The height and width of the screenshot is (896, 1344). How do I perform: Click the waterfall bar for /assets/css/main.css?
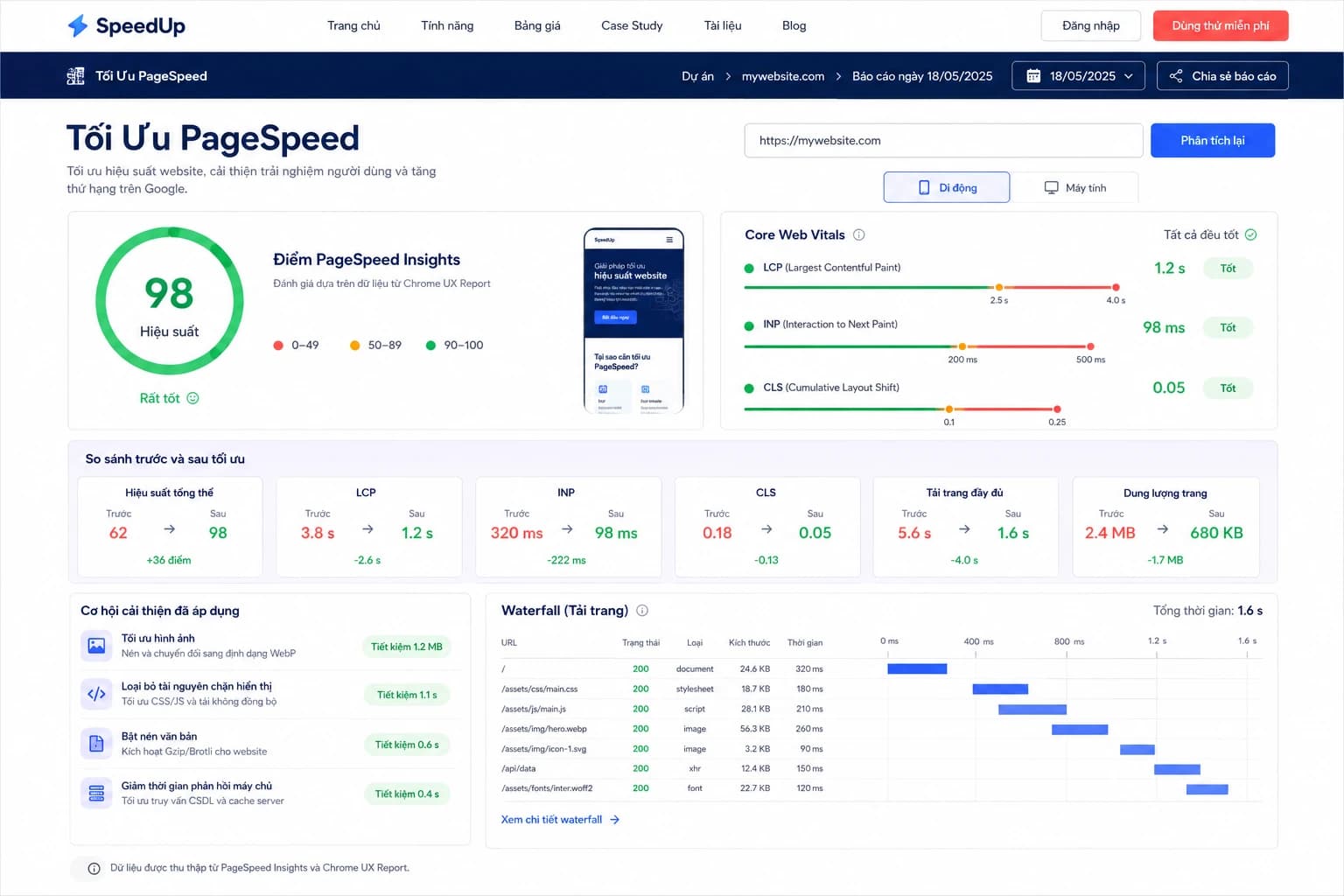tap(1000, 689)
